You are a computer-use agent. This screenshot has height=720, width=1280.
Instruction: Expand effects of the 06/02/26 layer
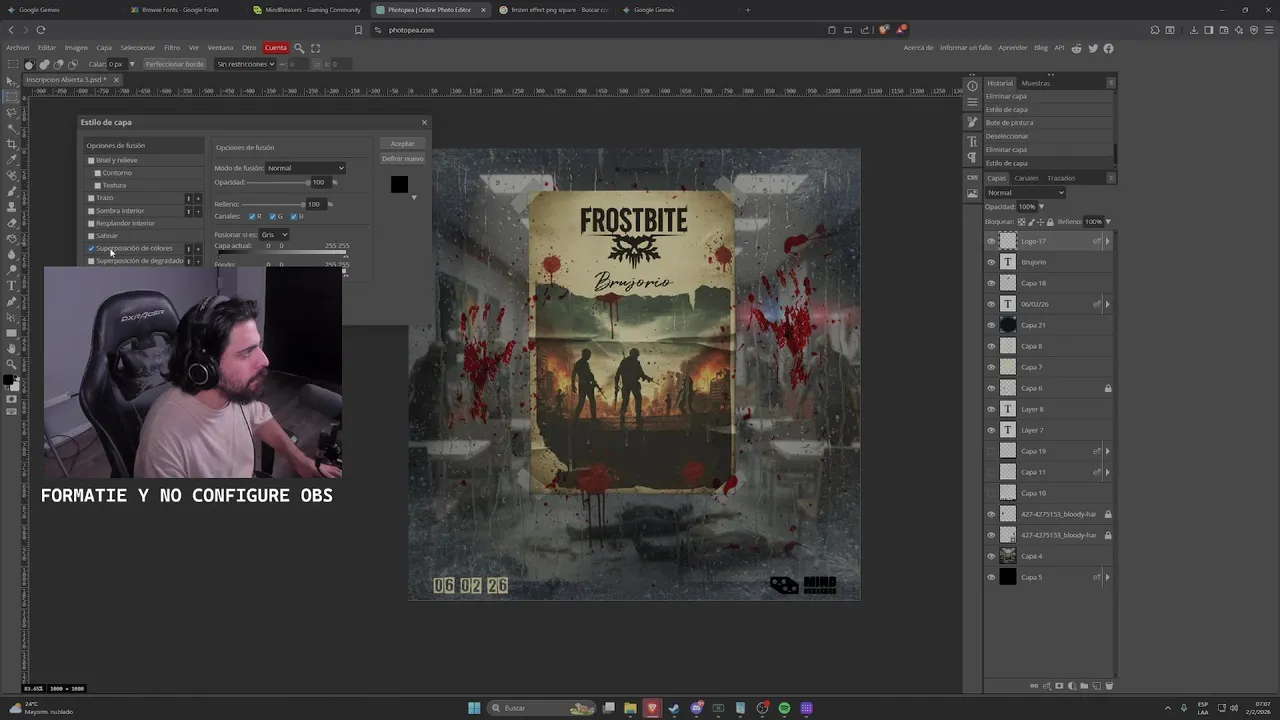click(1107, 304)
